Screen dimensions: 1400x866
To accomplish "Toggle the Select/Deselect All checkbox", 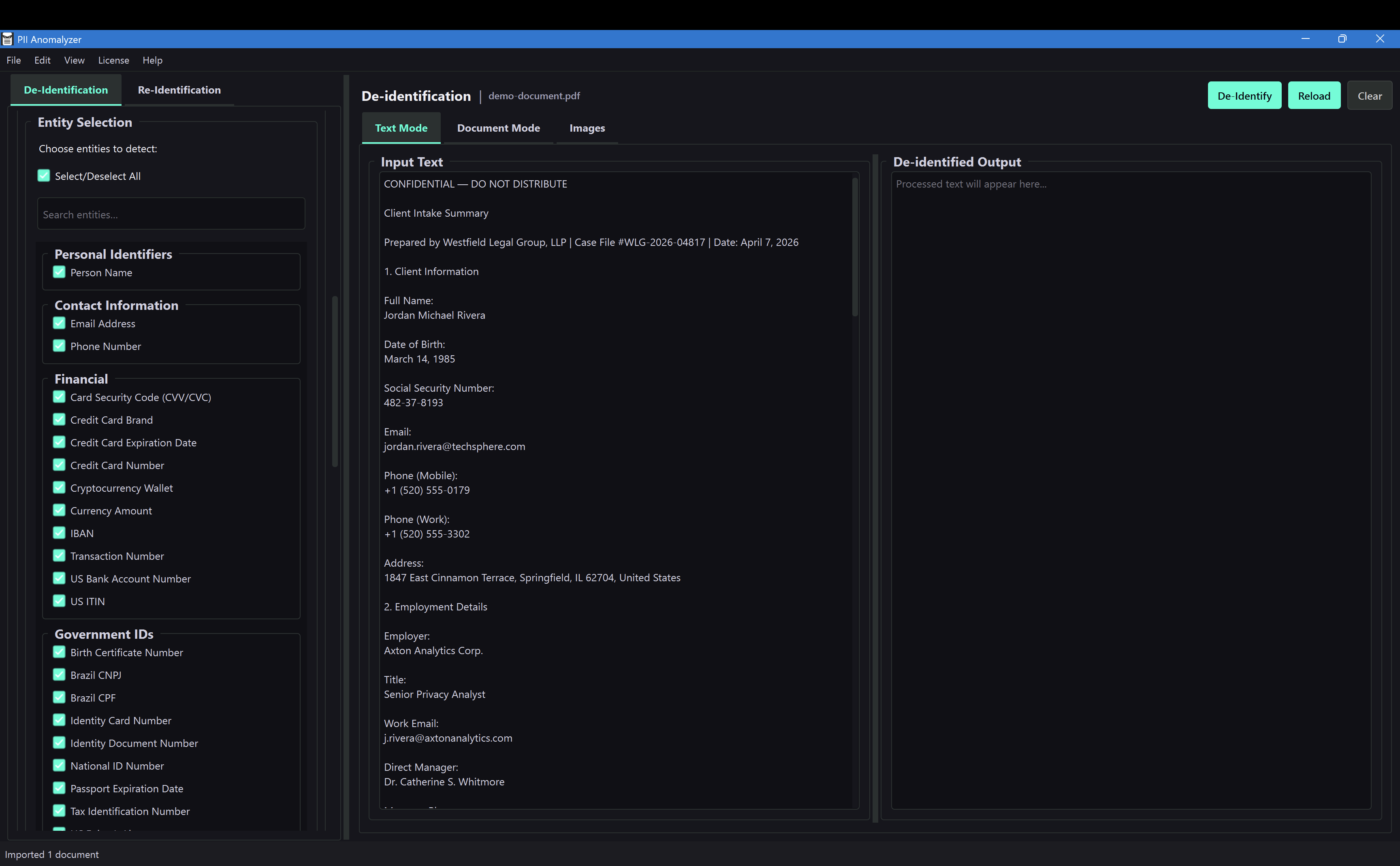I will (x=44, y=176).
